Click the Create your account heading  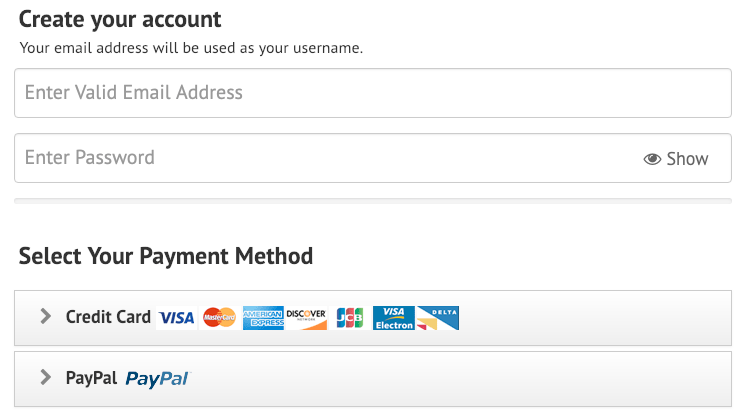120,20
